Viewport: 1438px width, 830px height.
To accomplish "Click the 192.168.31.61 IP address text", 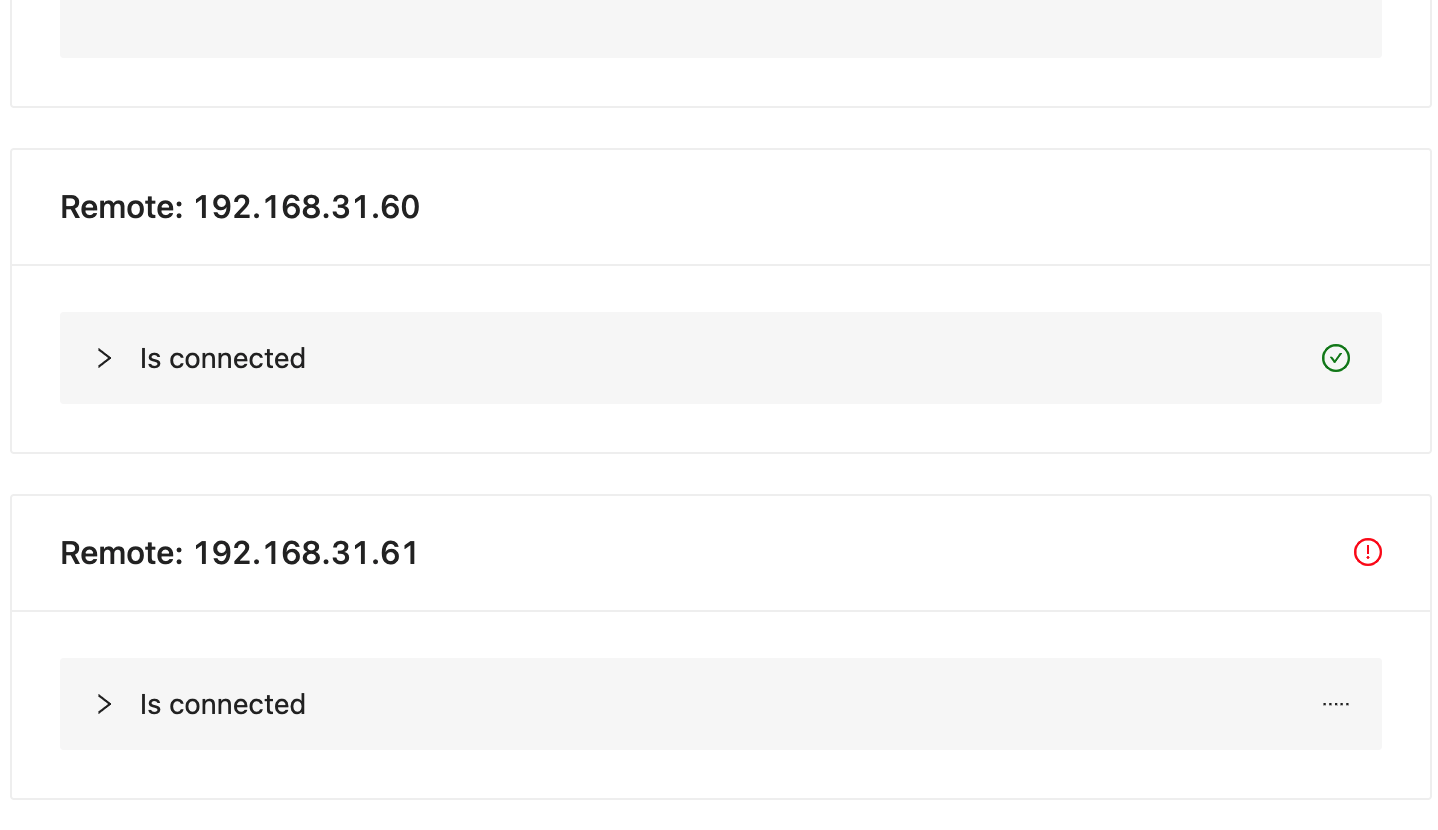I will pos(306,553).
